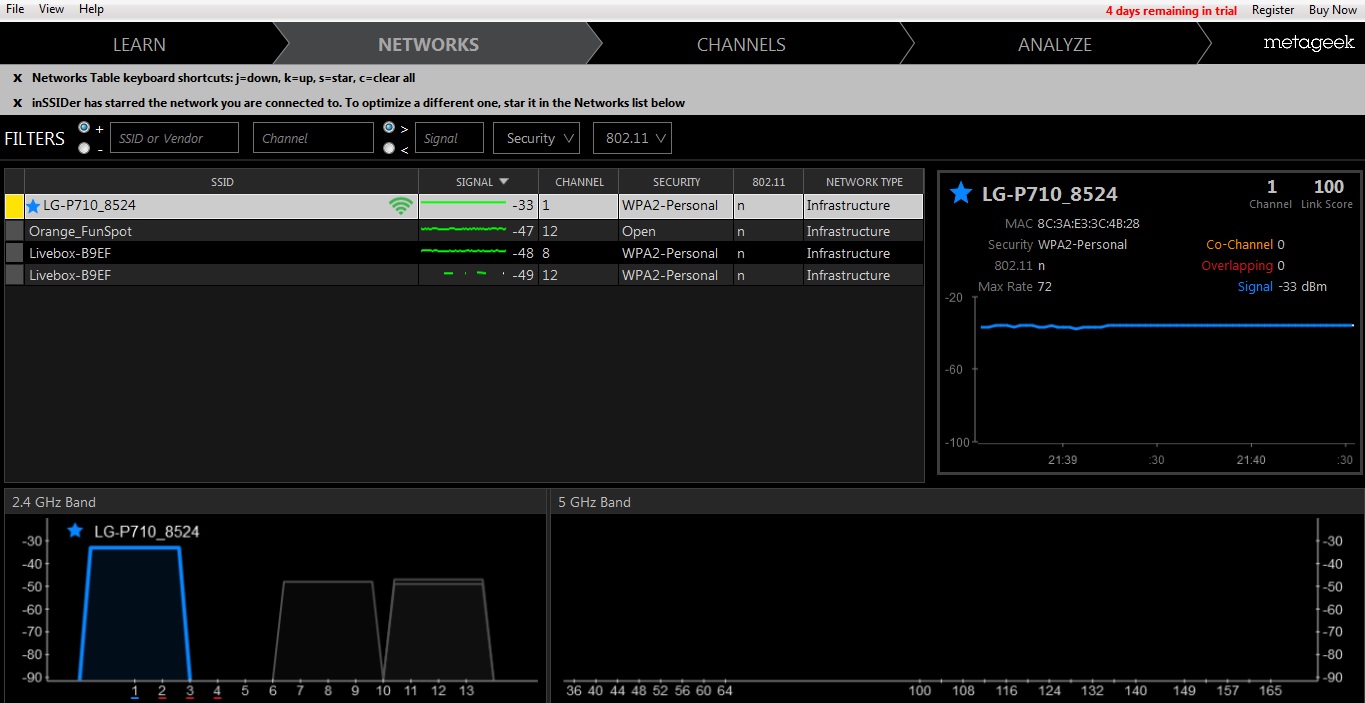Image resolution: width=1365 pixels, height=703 pixels.
Task: Click the LG-P710_8524 signal sparkline at -33
Action: pyautogui.click(x=463, y=203)
